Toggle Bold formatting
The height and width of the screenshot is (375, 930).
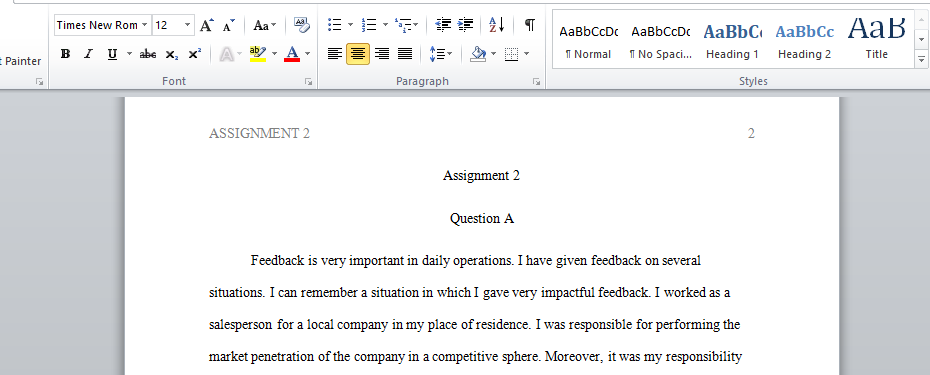[x=65, y=54]
